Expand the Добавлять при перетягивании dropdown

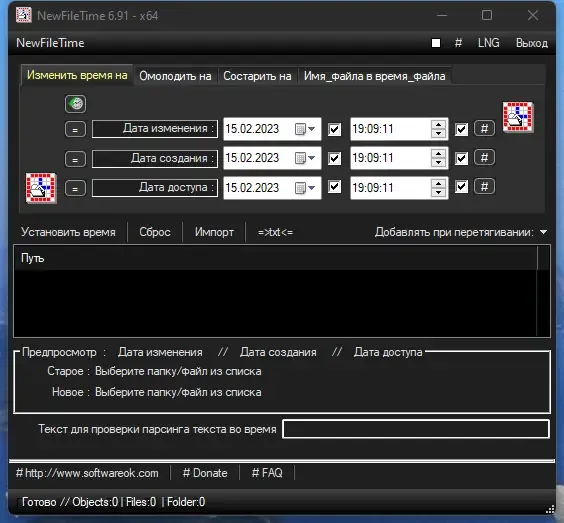(x=543, y=232)
